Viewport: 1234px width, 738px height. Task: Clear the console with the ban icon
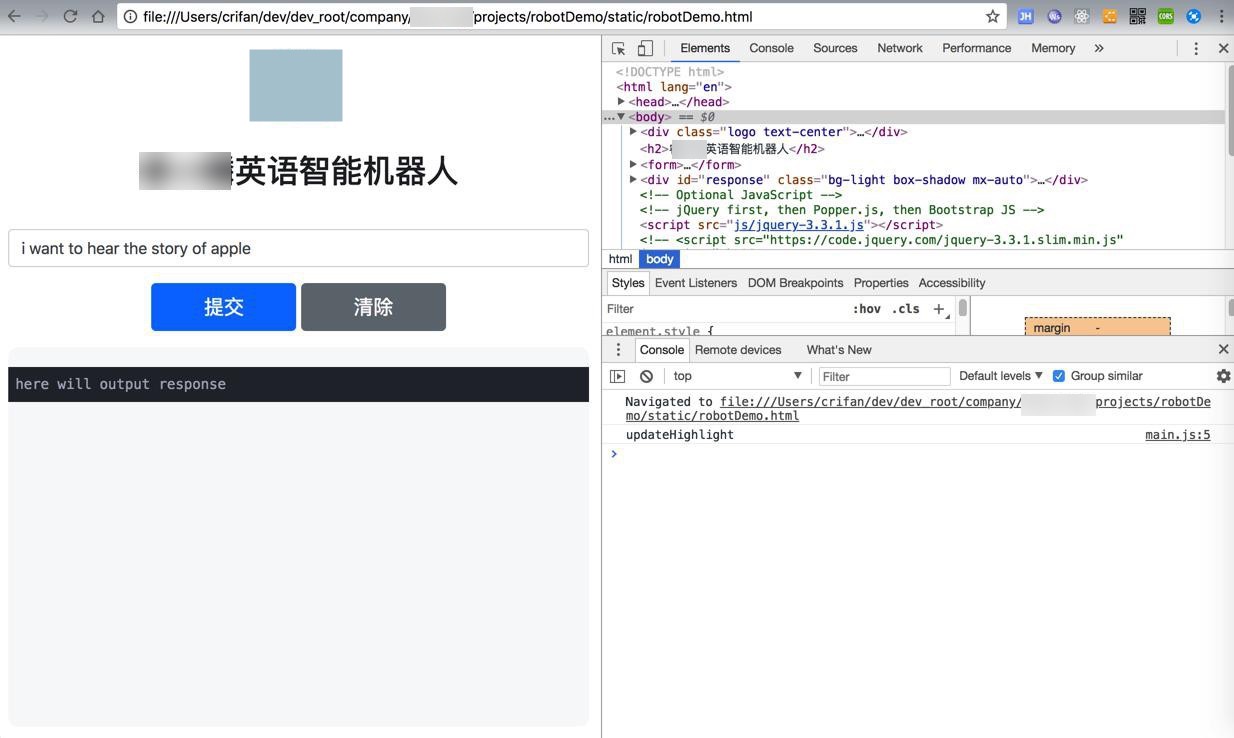[x=647, y=376]
